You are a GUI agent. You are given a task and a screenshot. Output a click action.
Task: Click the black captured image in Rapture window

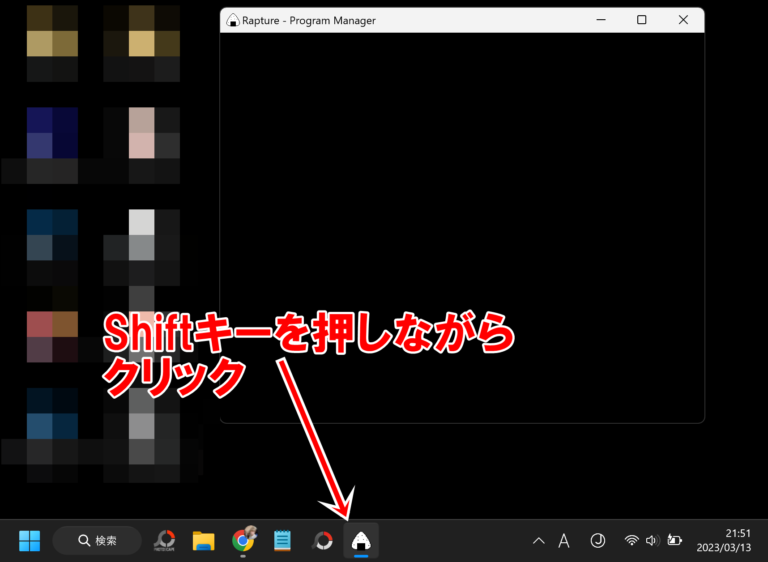click(x=462, y=227)
